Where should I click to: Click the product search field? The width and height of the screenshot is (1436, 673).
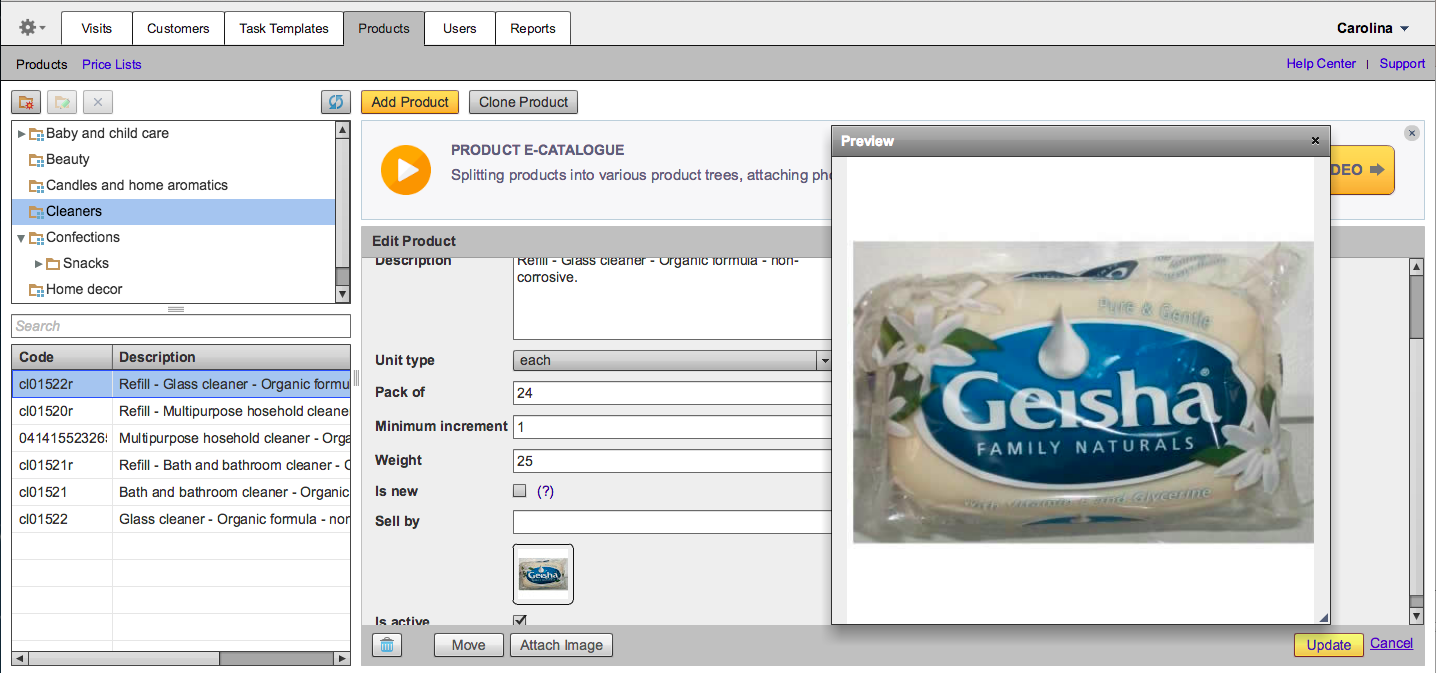(181, 326)
